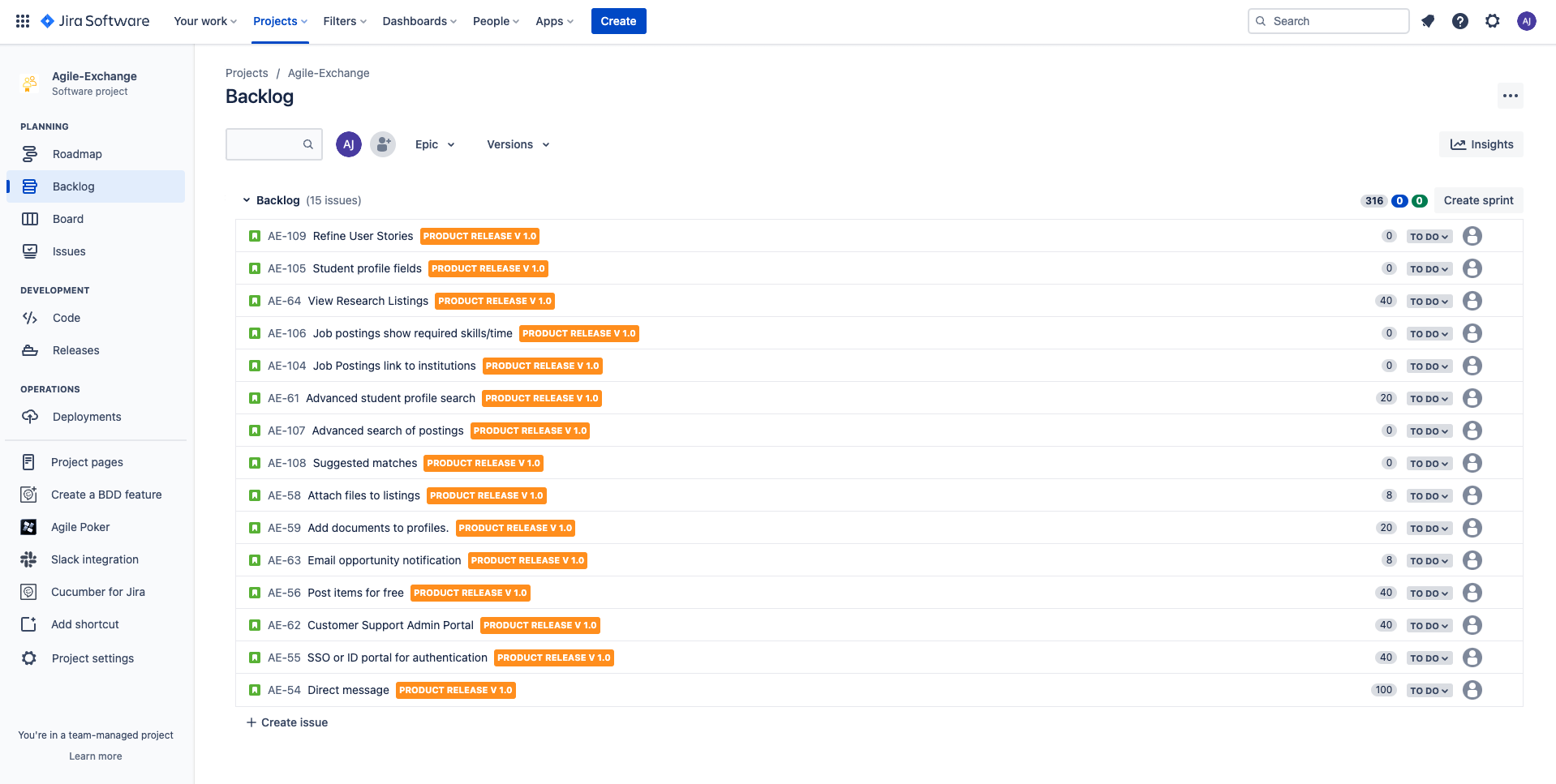Open the Releases panel

[x=75, y=350]
